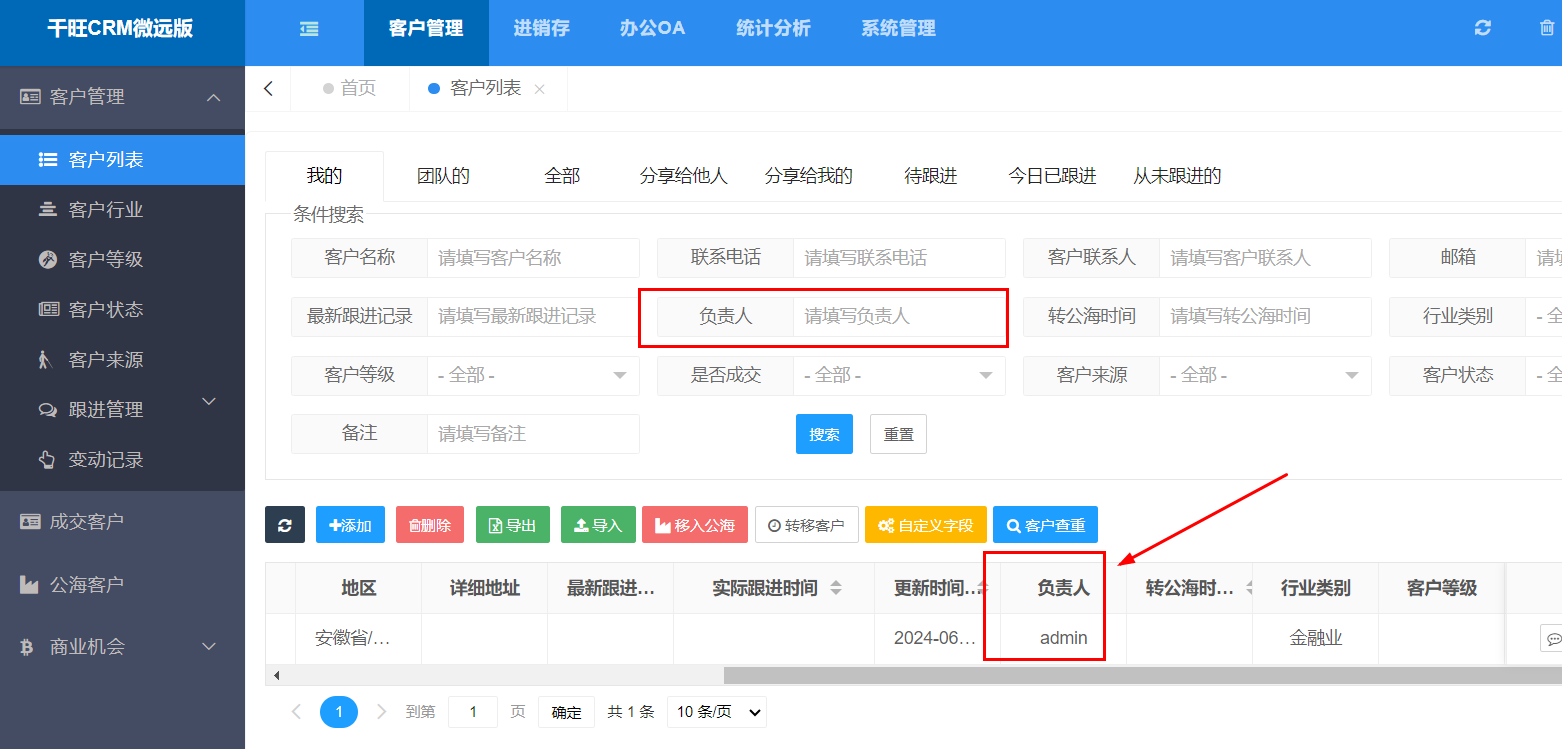Open the 10 条/页 page size dropdown
The width and height of the screenshot is (1562, 749).
coord(717,712)
